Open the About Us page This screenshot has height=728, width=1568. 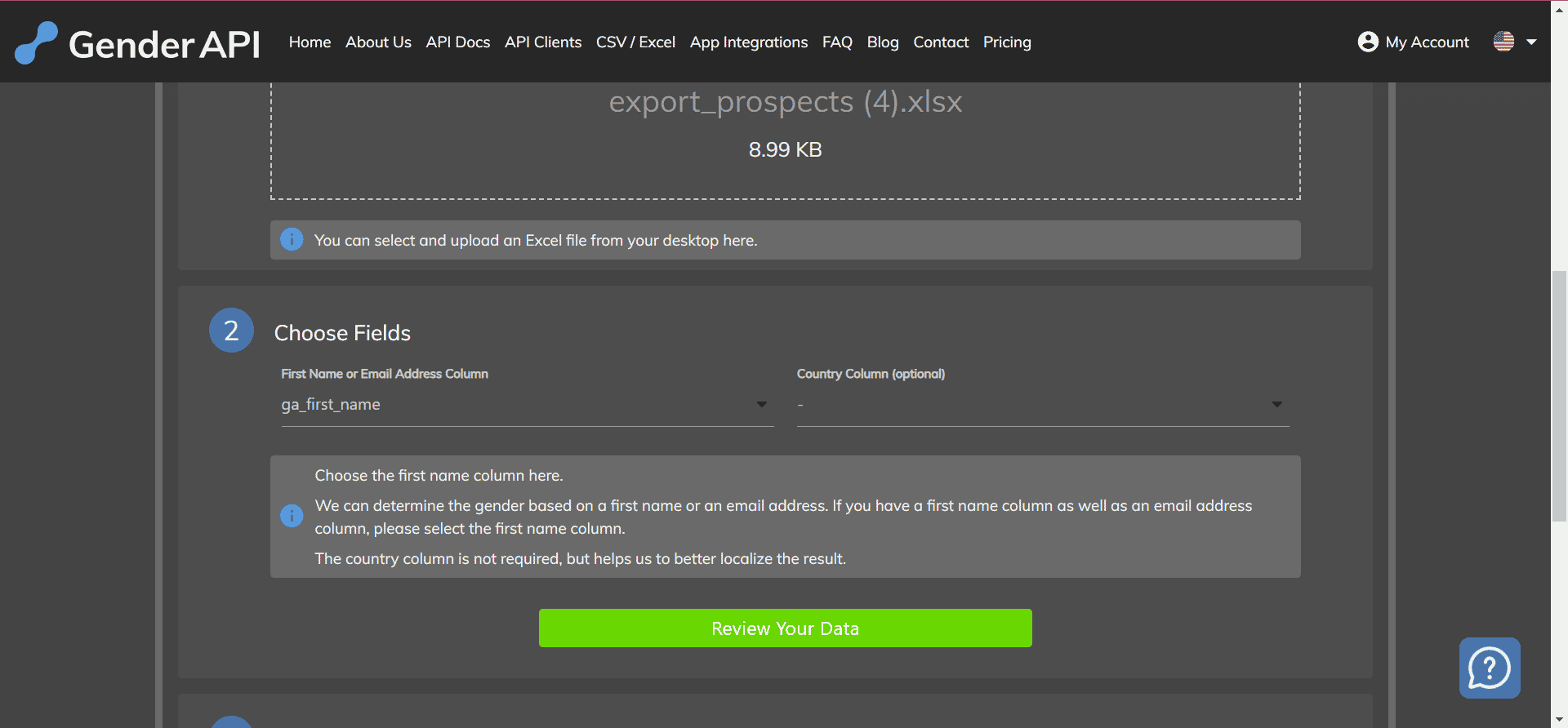click(x=378, y=42)
